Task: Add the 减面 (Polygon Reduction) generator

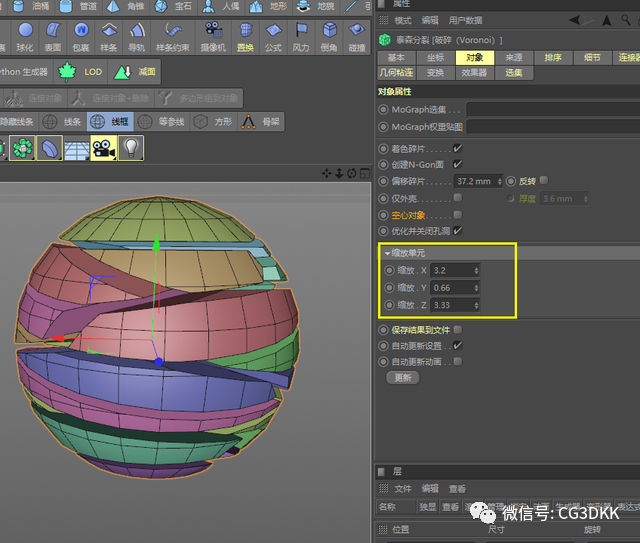Action: (x=135, y=72)
